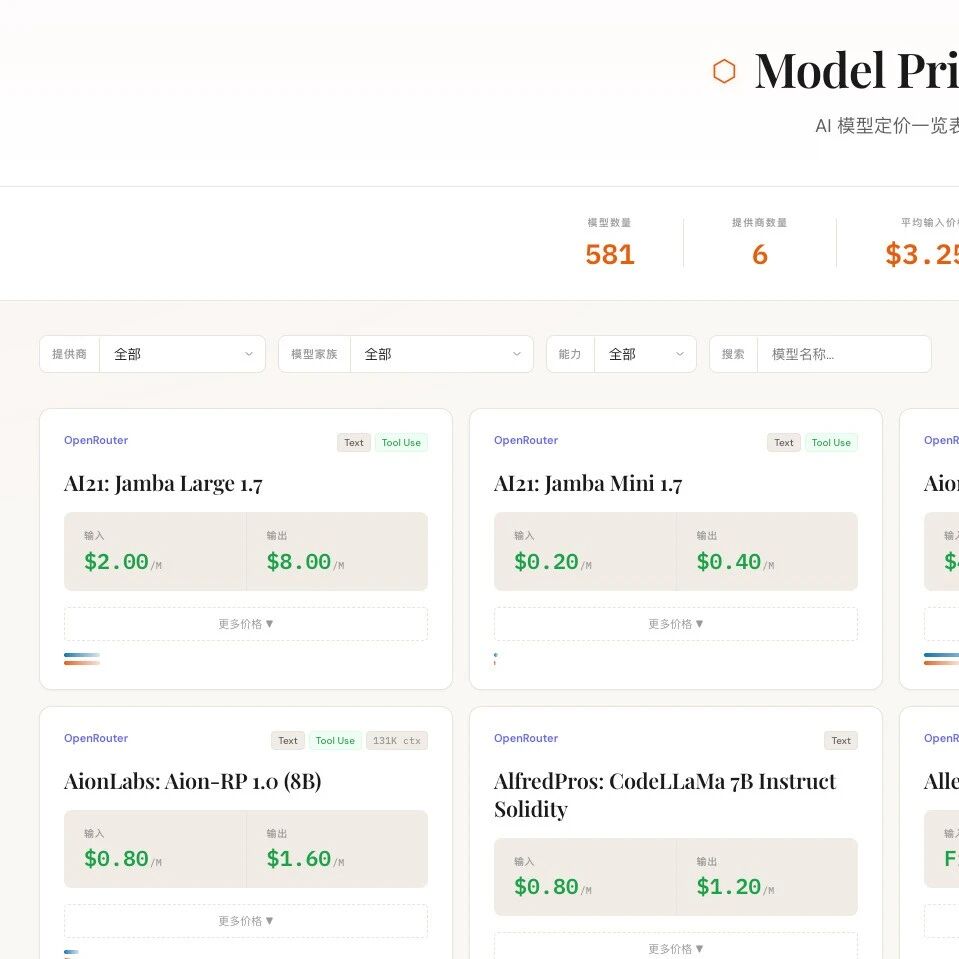959x959 pixels.
Task: Click the $8.00 output price on Jamba Large
Action: (299, 562)
